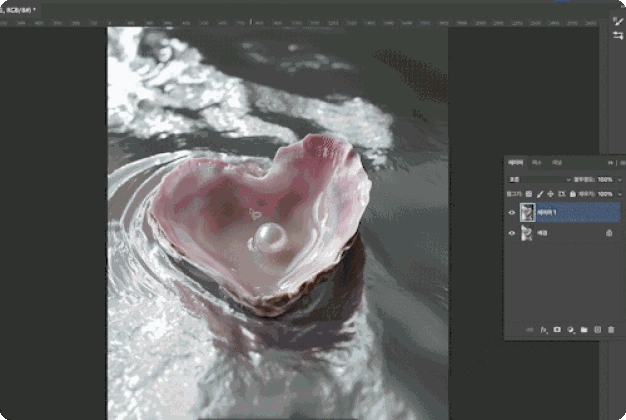Viewport: 626px width, 420px height.
Task: Click the link layers chain icon
Action: tap(529, 330)
